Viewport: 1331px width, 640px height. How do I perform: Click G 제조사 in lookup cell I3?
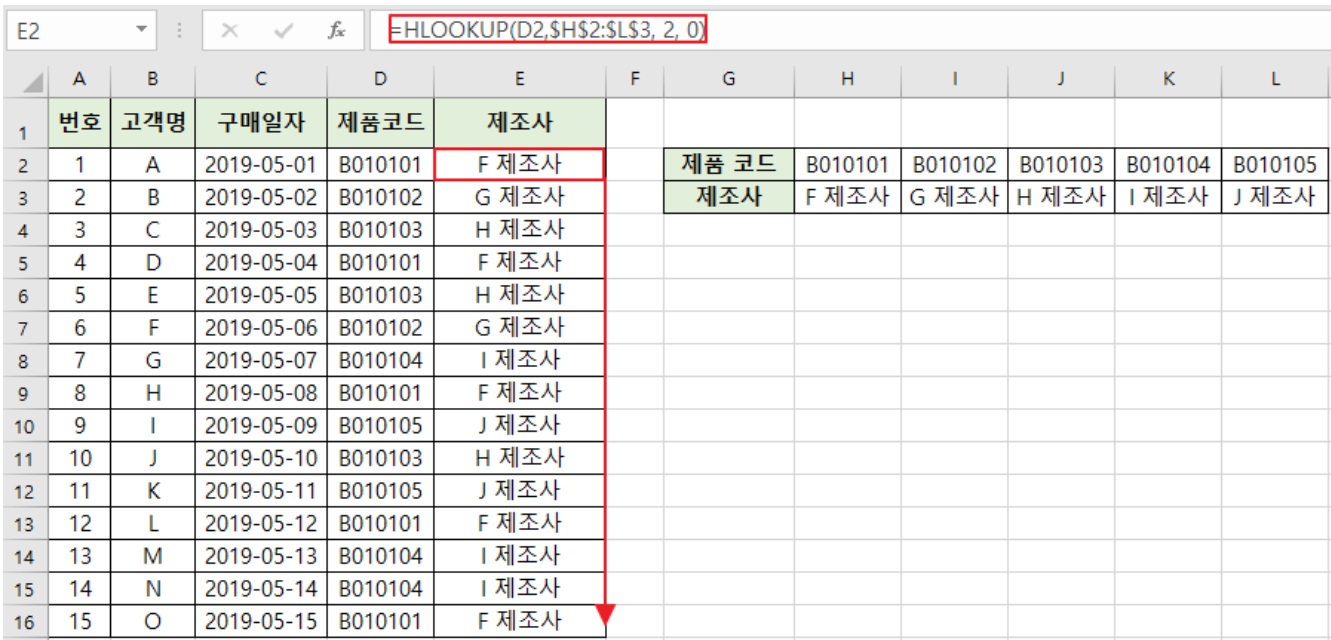click(x=955, y=197)
